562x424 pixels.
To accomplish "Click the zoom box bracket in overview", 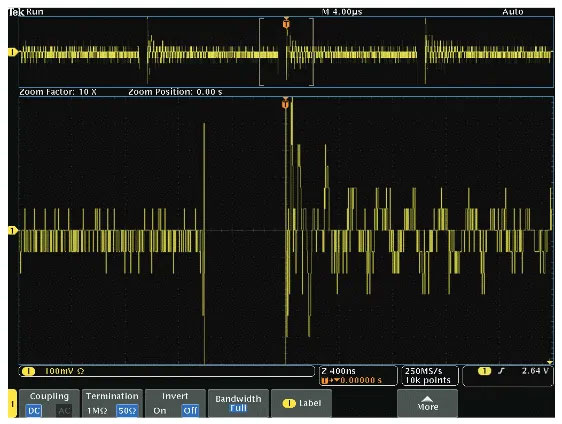I will click(x=286, y=52).
